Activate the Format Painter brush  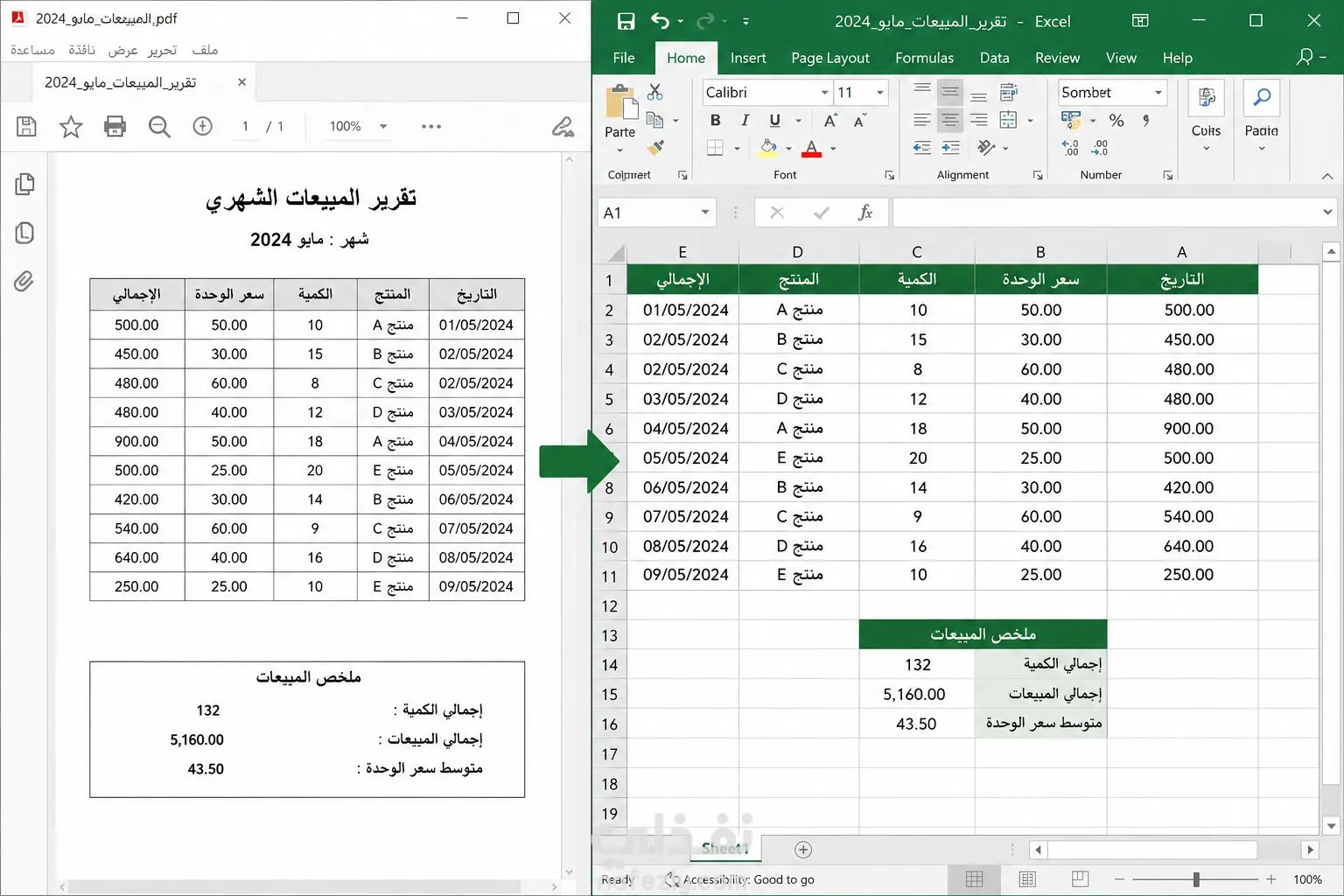click(655, 147)
